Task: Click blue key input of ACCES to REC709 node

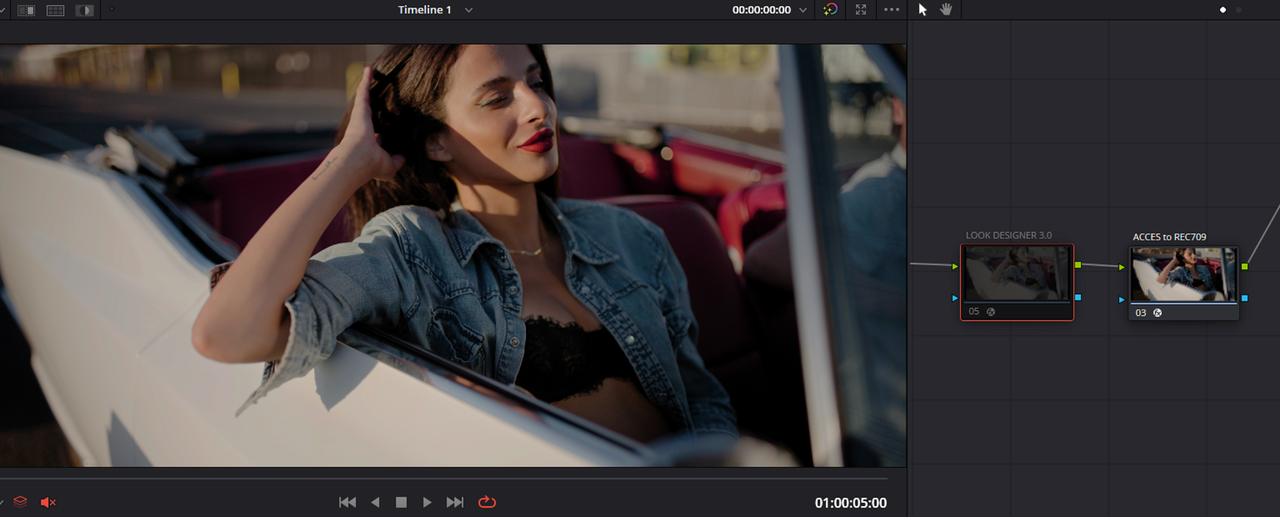Action: pyautogui.click(x=1123, y=299)
